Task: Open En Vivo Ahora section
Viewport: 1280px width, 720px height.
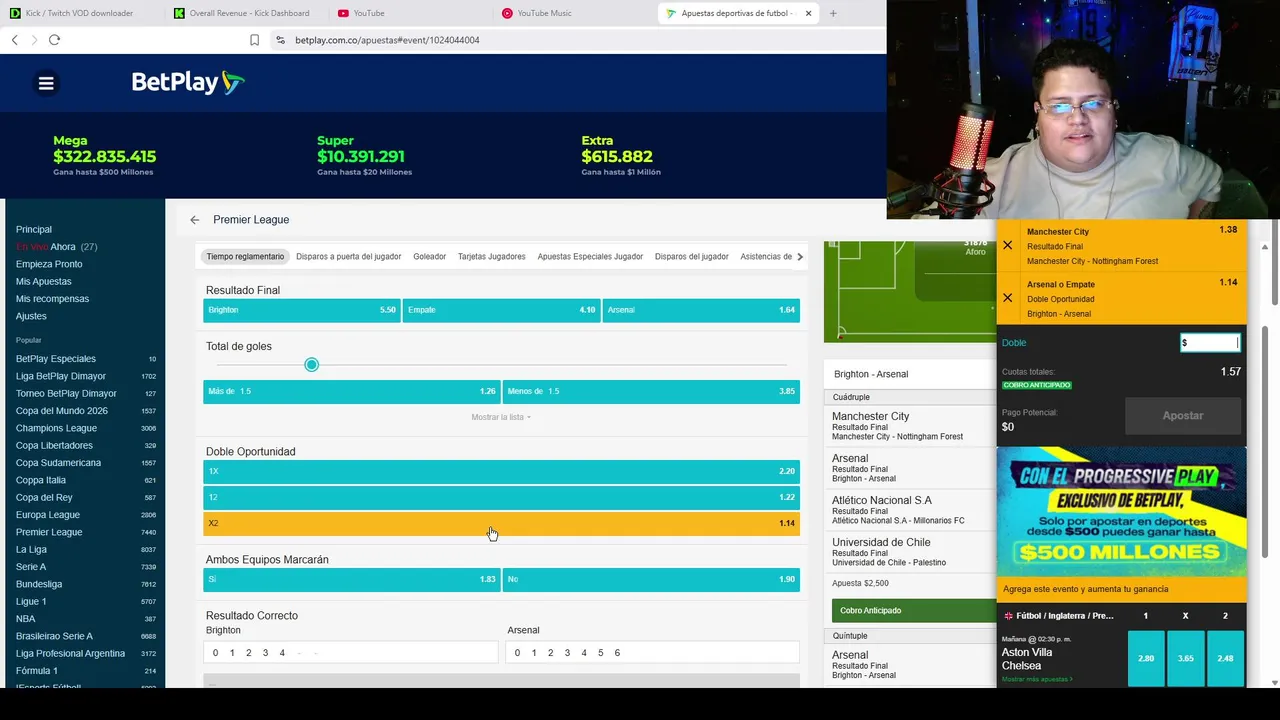Action: point(56,247)
